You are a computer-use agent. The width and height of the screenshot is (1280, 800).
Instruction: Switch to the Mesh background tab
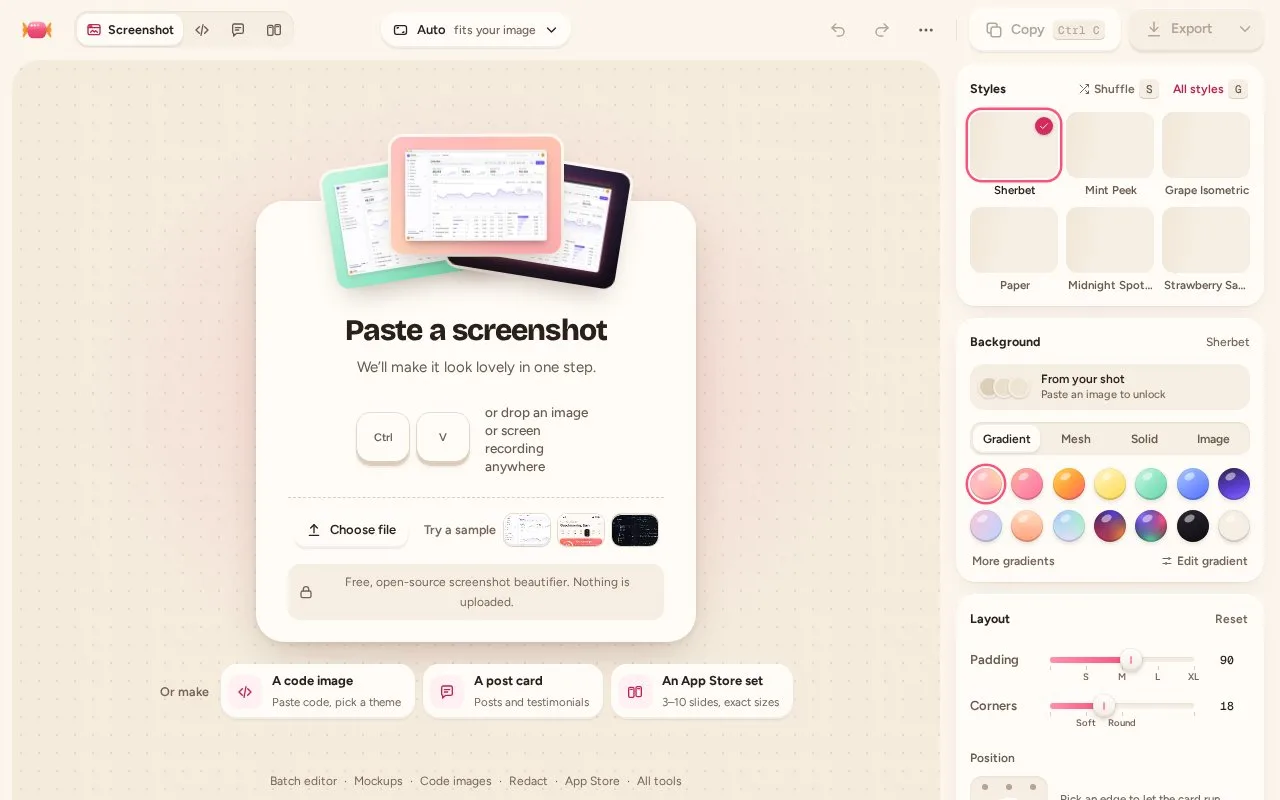click(1076, 439)
